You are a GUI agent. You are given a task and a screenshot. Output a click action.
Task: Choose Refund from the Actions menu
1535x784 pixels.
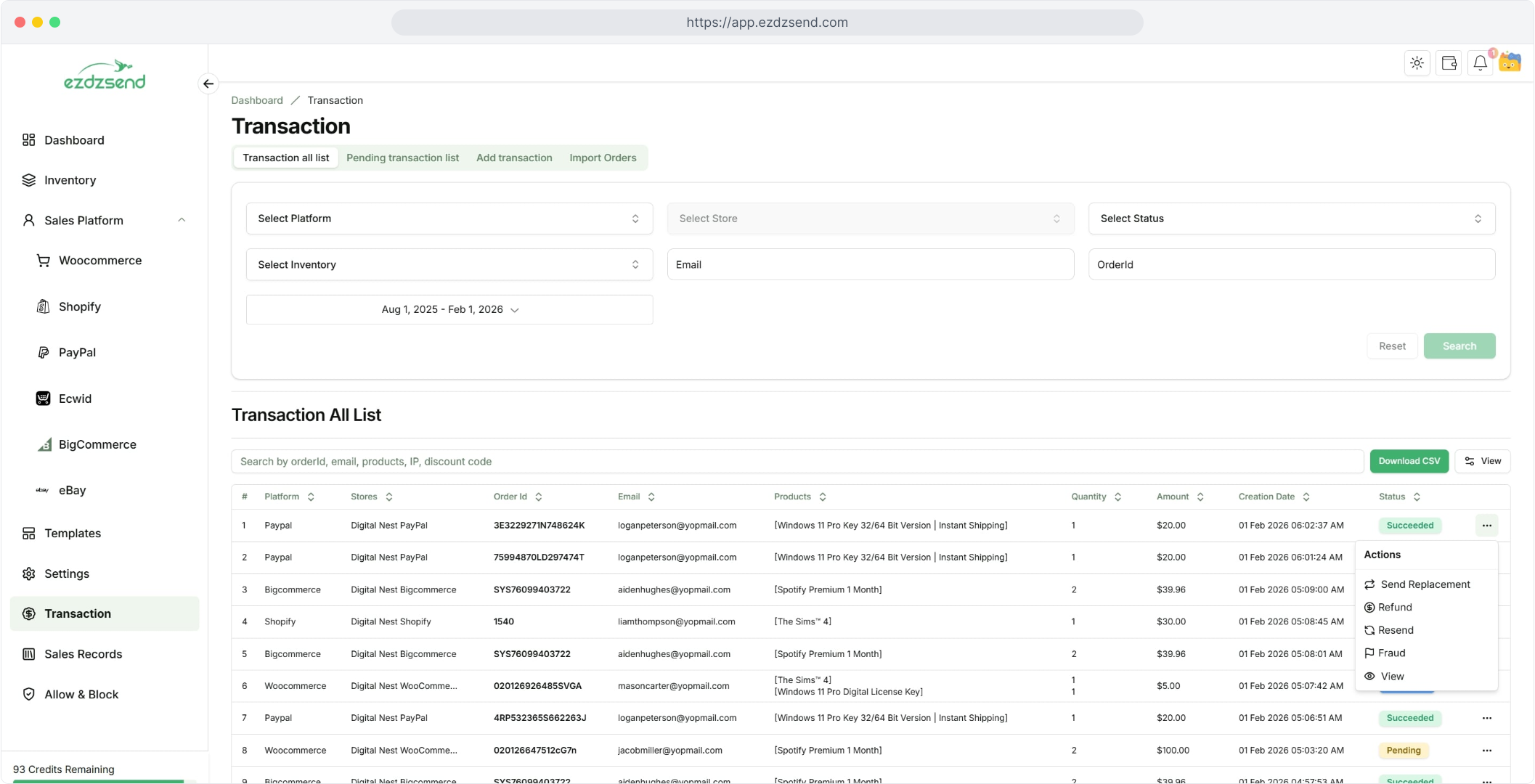pyautogui.click(x=1394, y=607)
